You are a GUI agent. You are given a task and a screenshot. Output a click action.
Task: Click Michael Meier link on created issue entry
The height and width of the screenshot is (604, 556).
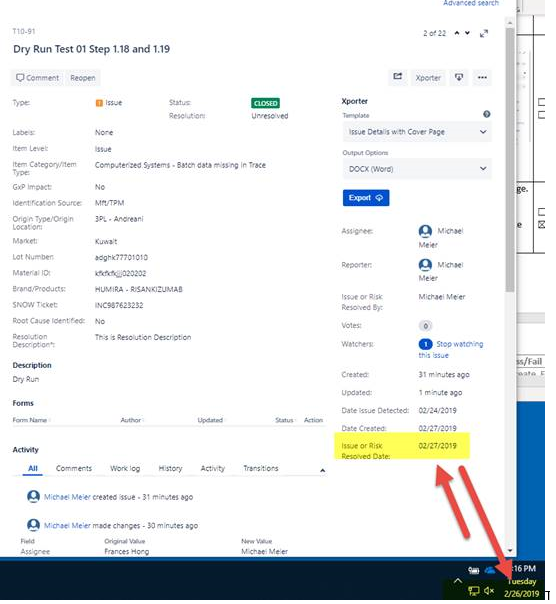(67, 497)
